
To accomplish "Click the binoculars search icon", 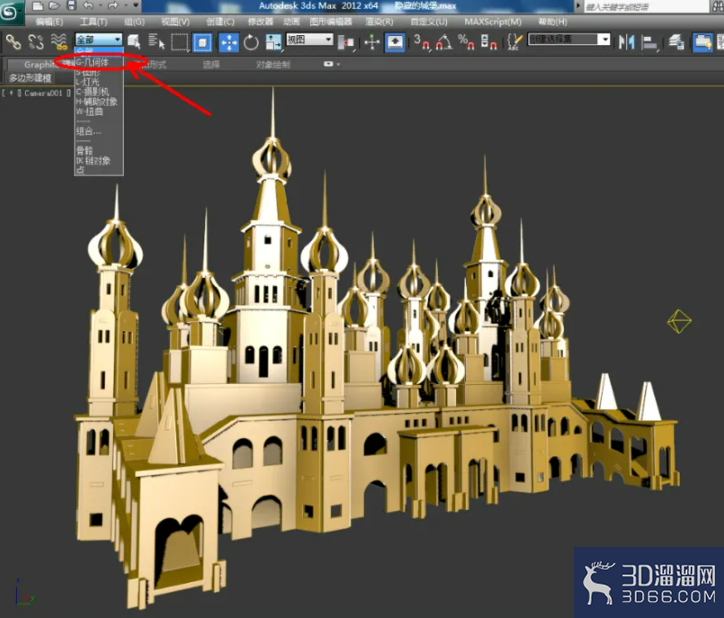I will point(718,6).
